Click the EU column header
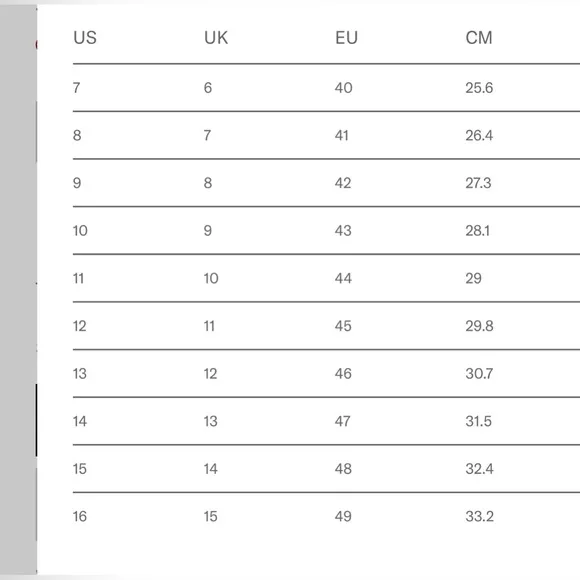Screen dimensions: 580x580 click(346, 38)
